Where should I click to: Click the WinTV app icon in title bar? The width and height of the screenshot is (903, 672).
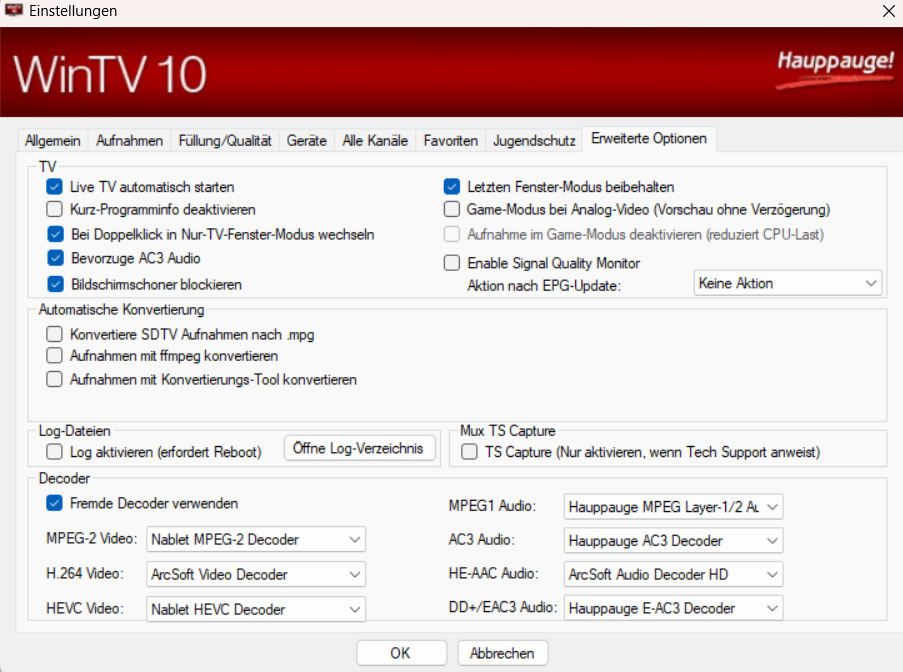click(14, 10)
